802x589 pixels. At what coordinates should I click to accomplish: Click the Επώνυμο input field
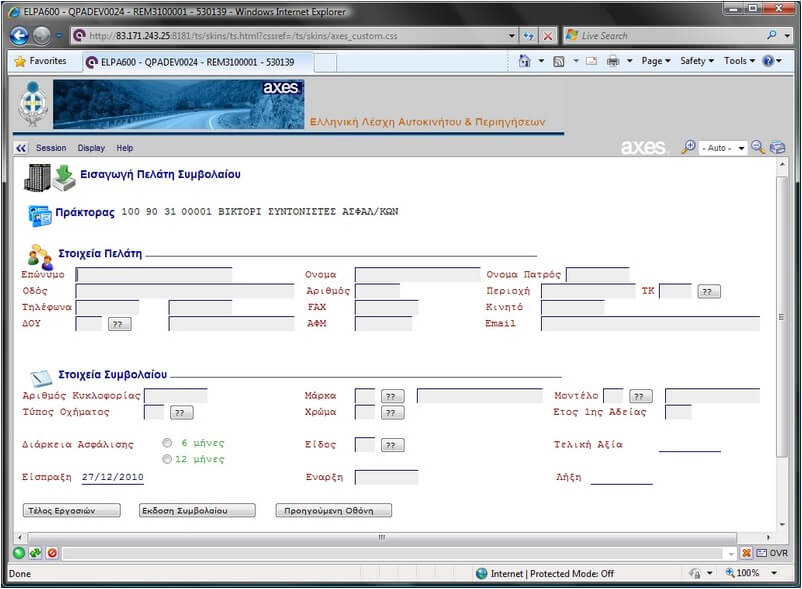pyautogui.click(x=153, y=275)
